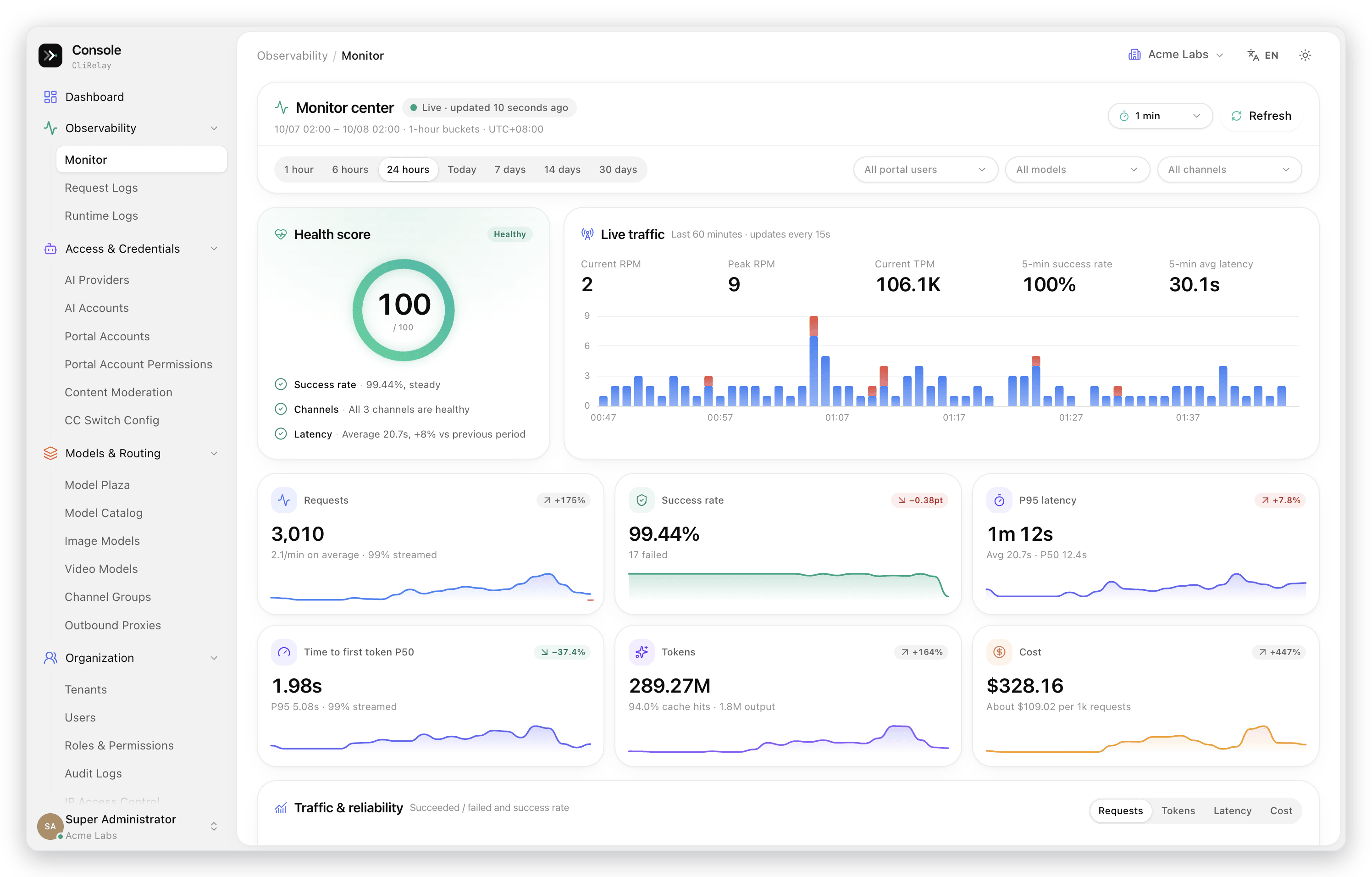Open Runtime Logs page

click(101, 216)
